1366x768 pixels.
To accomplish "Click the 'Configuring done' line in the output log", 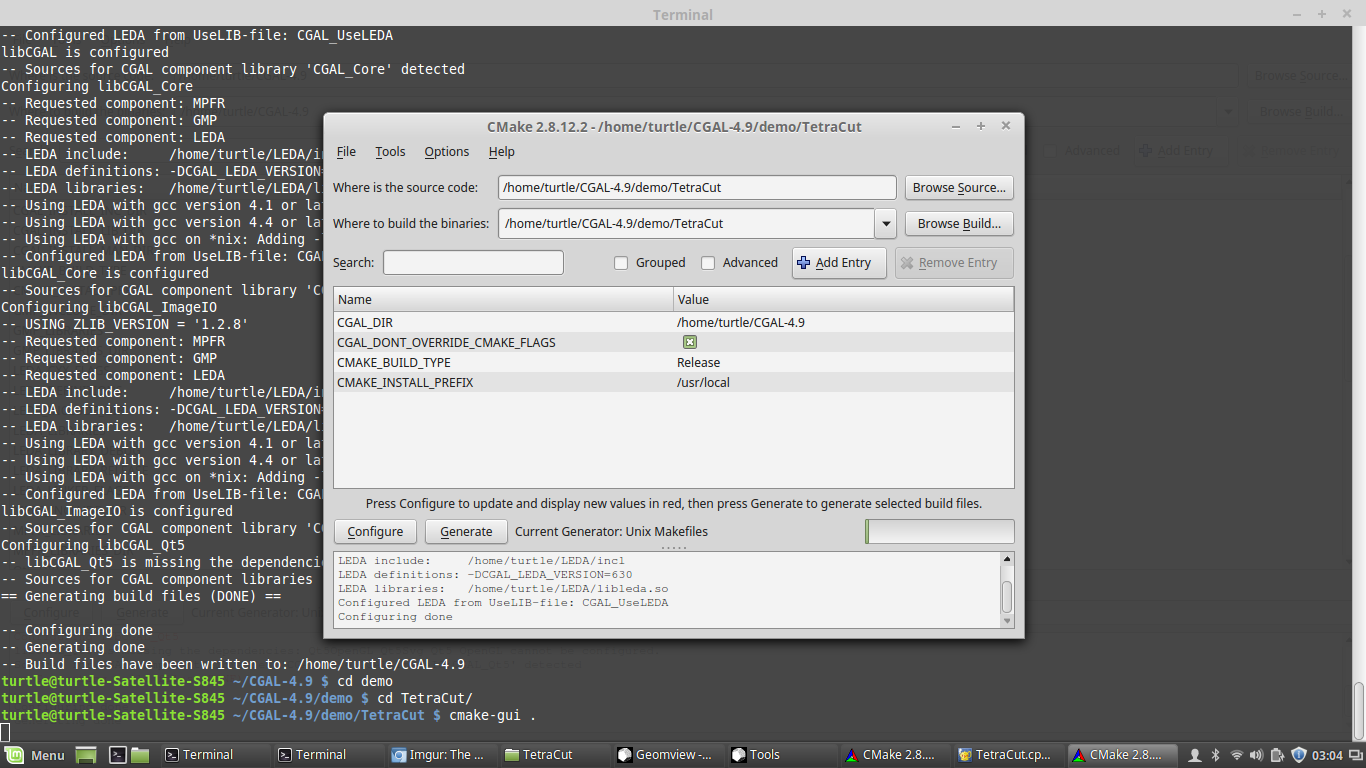I will (395, 617).
